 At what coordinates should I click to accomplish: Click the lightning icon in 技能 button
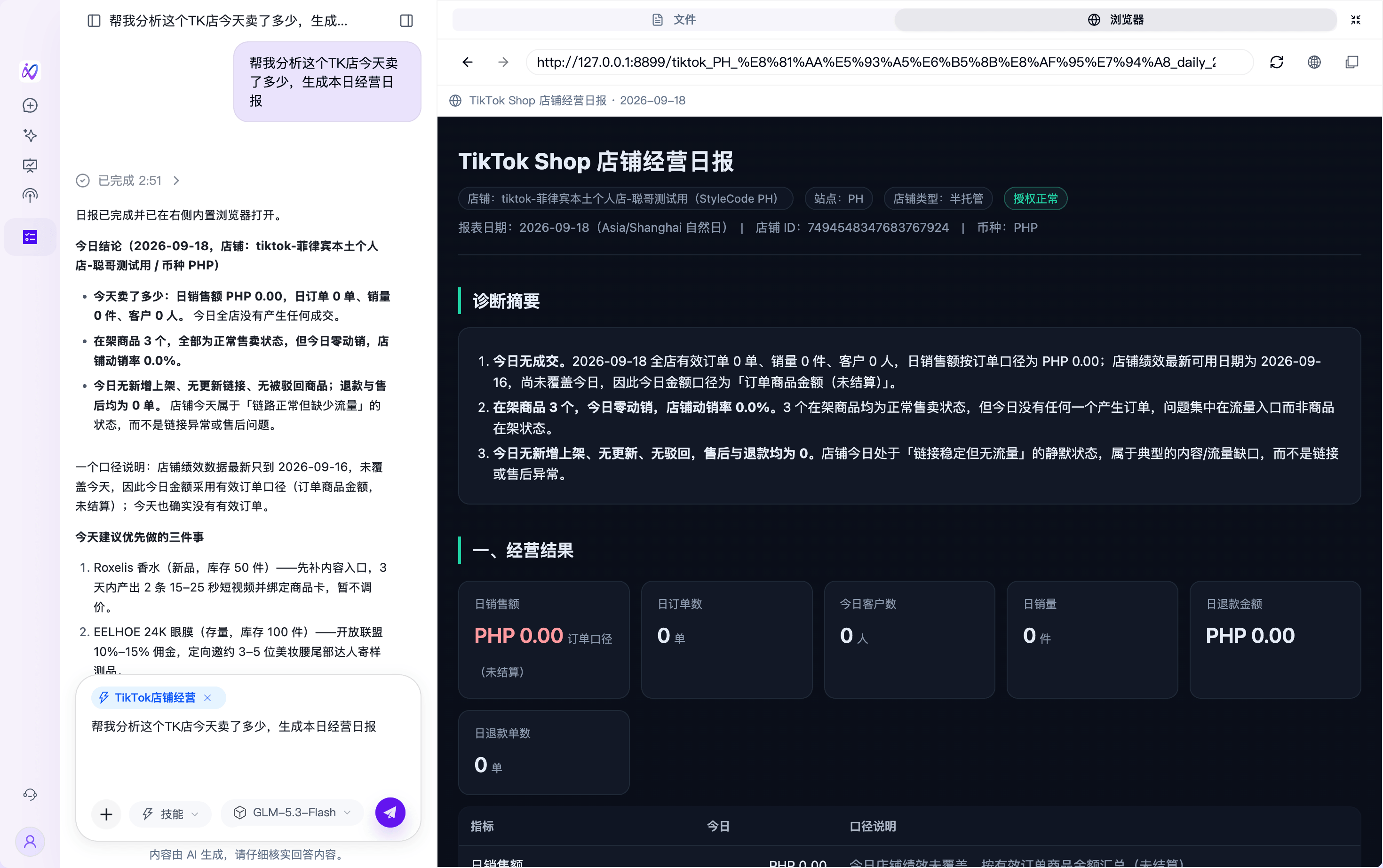148,814
